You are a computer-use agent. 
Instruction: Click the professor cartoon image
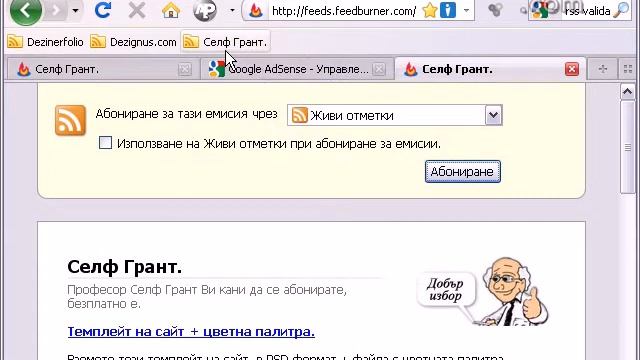pos(514,291)
